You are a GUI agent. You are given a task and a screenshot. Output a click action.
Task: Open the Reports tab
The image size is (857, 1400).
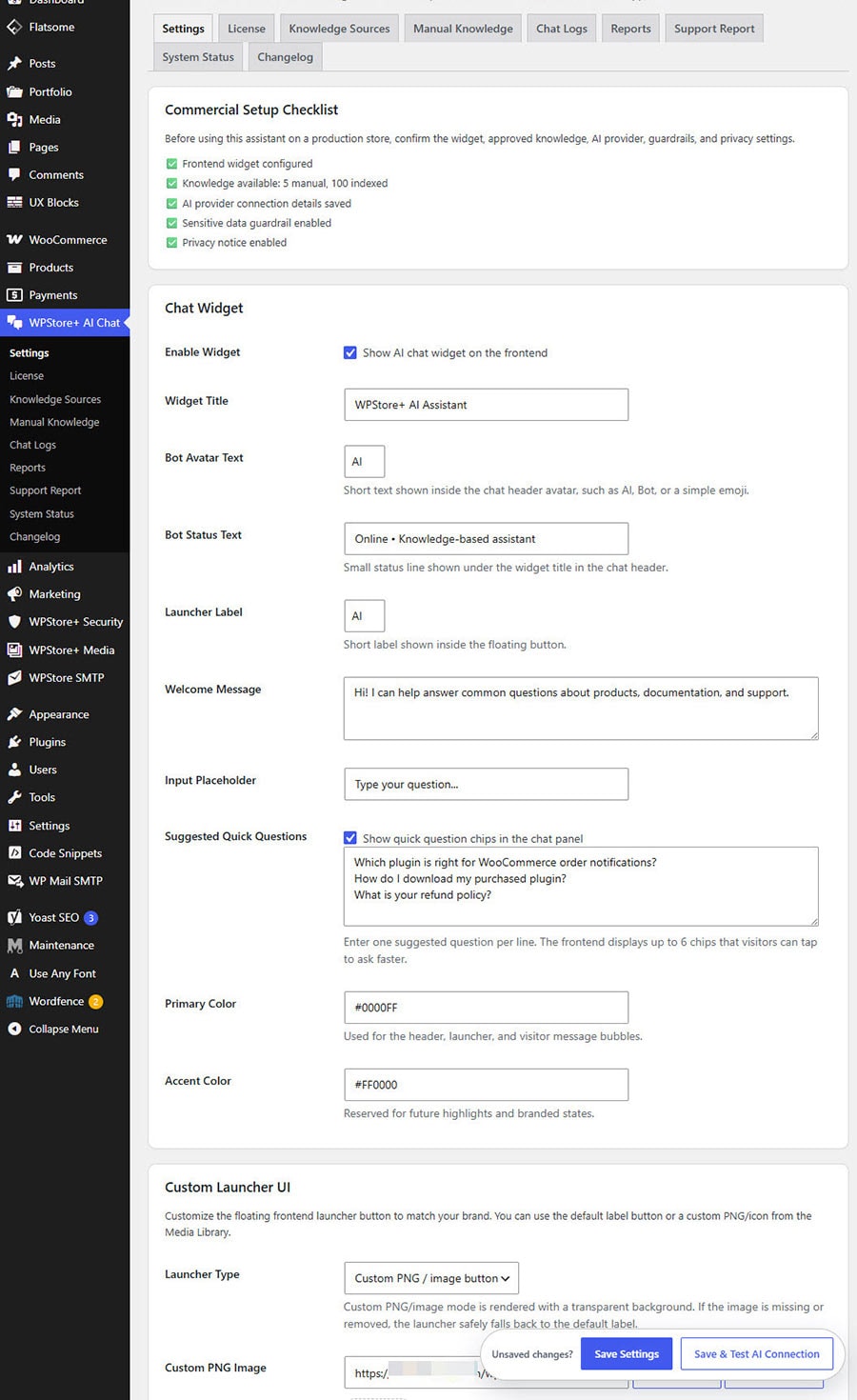pos(630,29)
